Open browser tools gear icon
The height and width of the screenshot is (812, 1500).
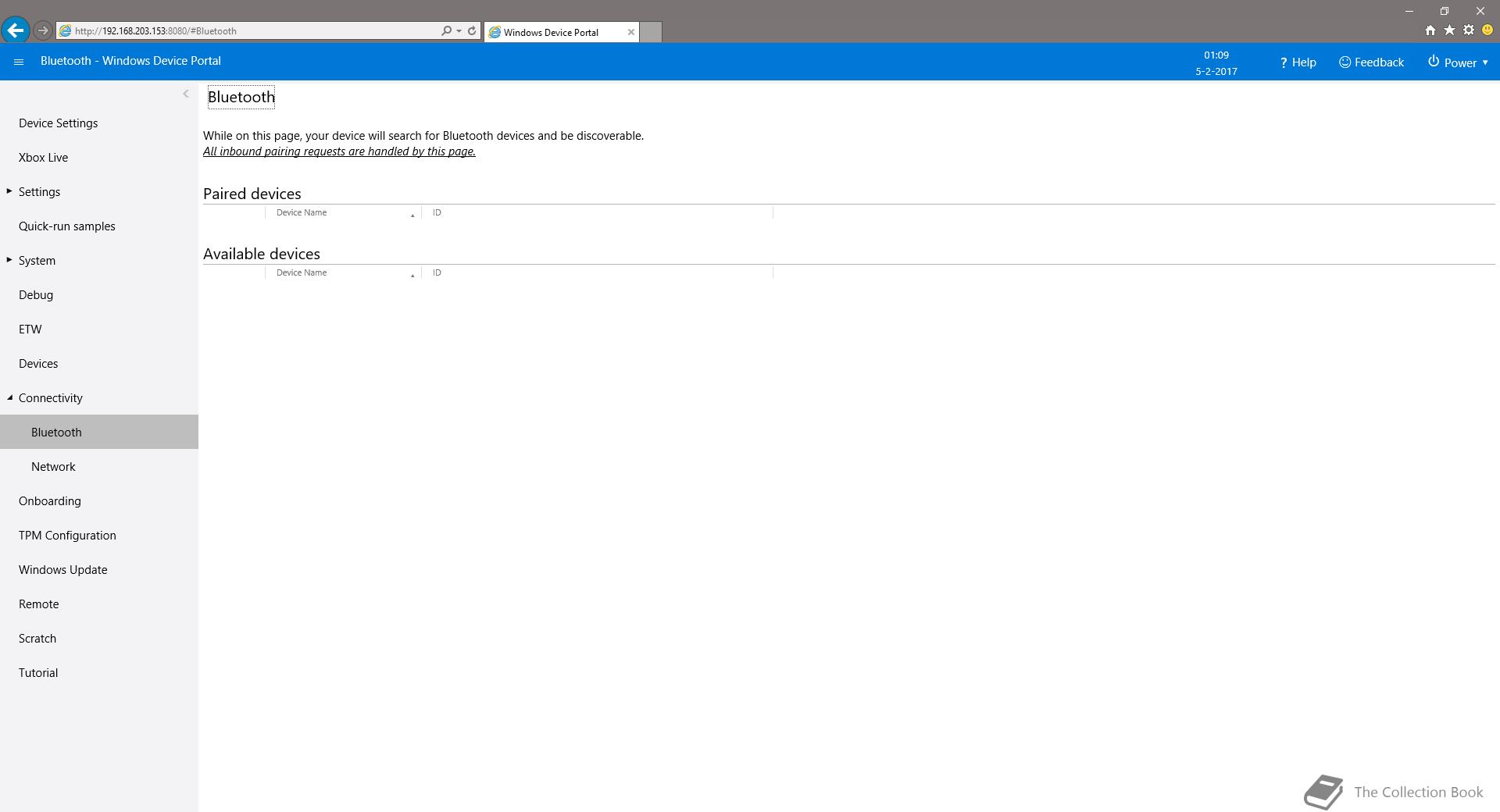(1469, 30)
